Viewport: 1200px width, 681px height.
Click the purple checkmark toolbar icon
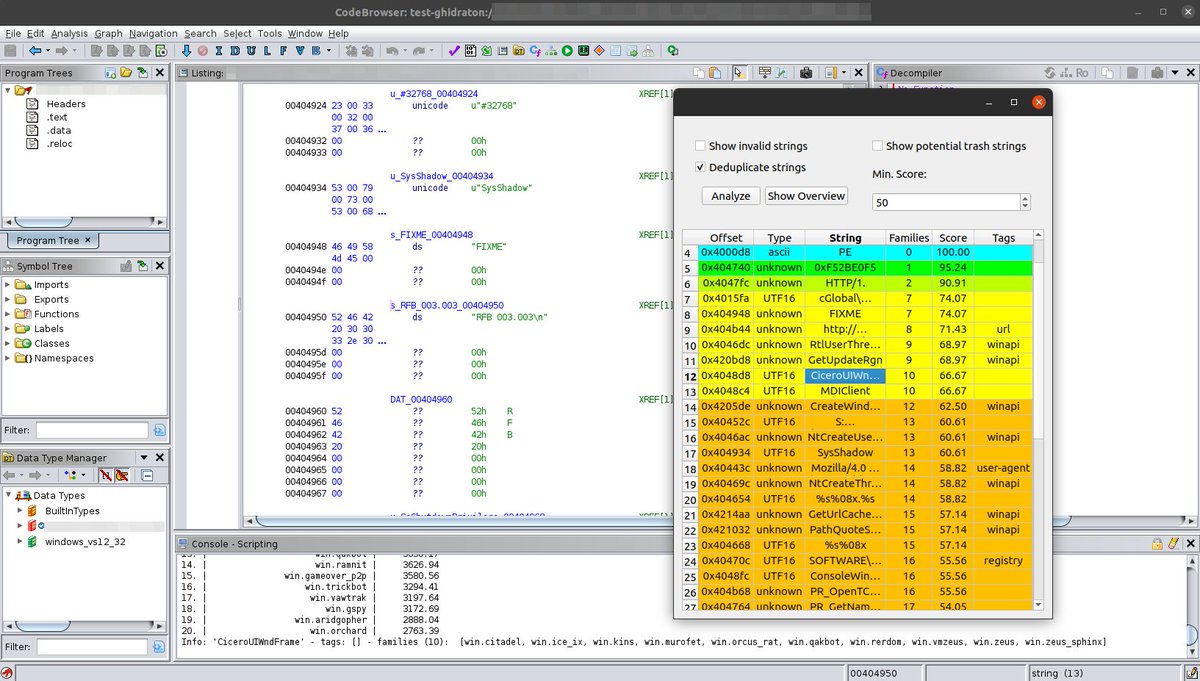[x=454, y=50]
